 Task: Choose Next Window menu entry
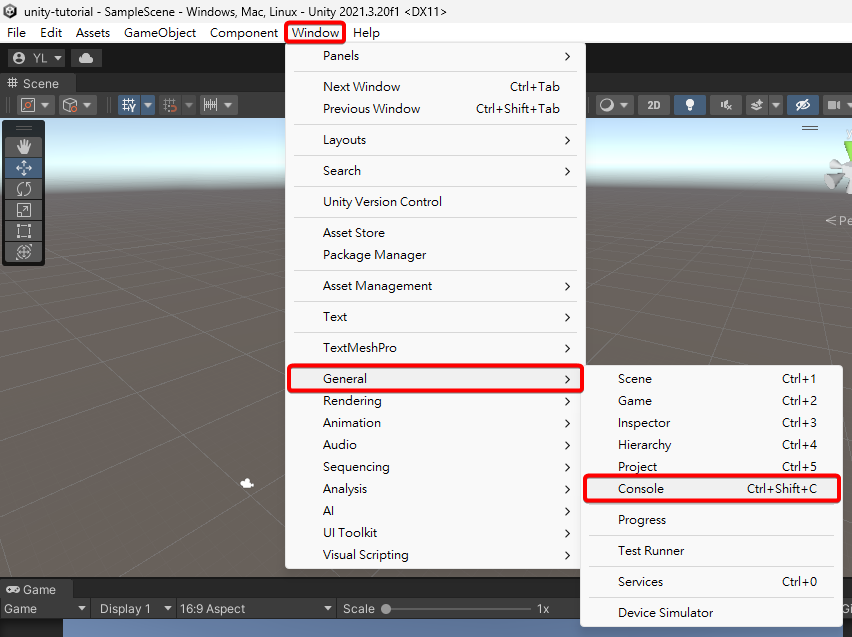pyautogui.click(x=435, y=87)
